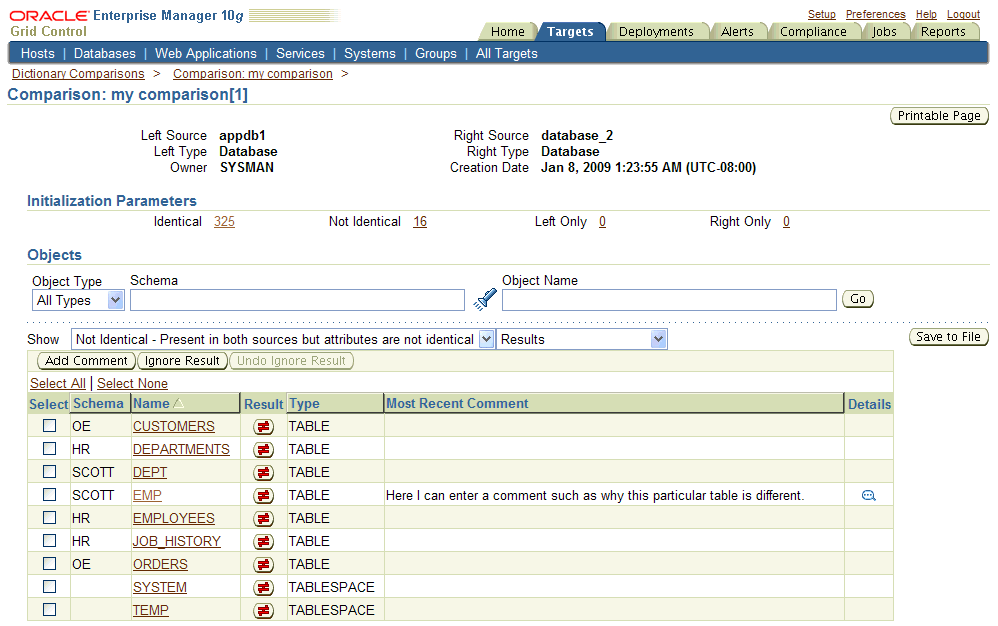Open the Comparison: my comparison breadcrumb
The width and height of the screenshot is (998, 626).
tap(253, 74)
